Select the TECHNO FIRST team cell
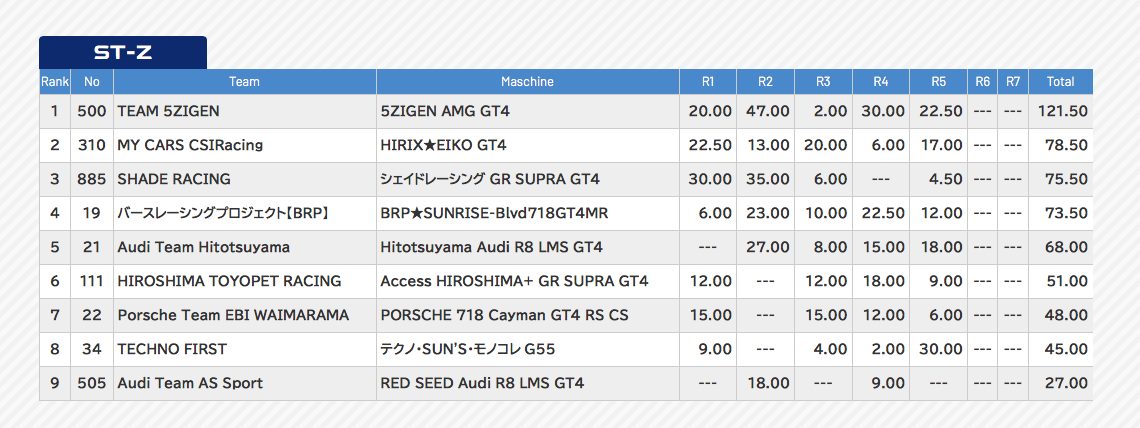 [172, 349]
